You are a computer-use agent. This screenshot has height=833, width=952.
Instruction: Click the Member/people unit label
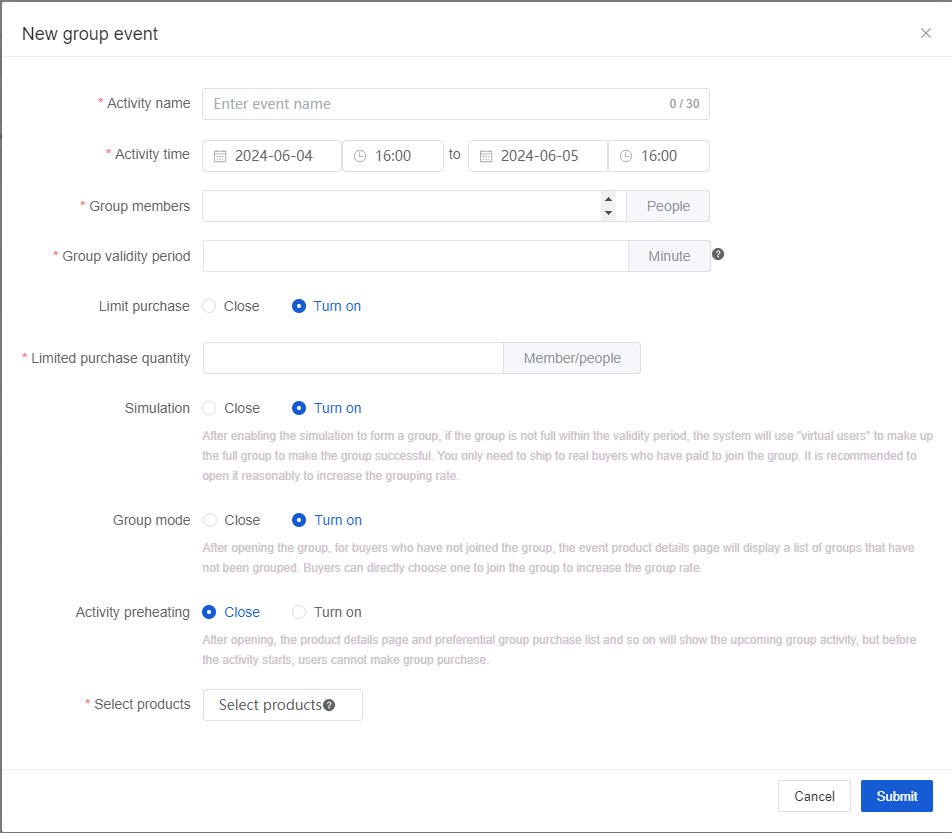tap(572, 358)
